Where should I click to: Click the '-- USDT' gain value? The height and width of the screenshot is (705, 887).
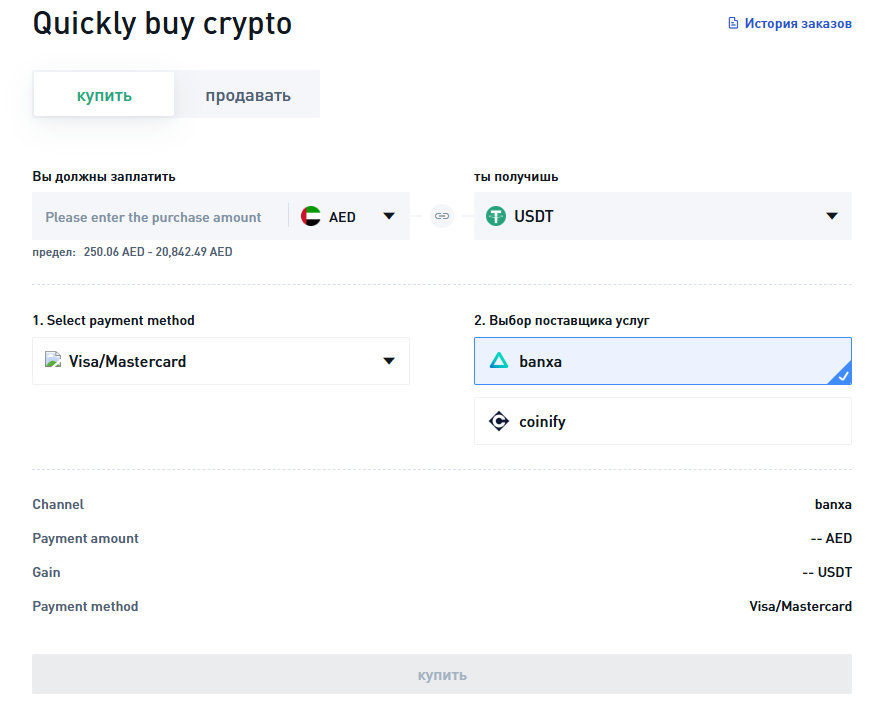[x=827, y=572]
